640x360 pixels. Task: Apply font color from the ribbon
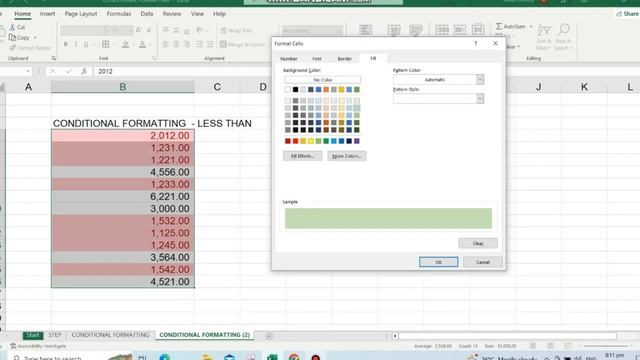(x=142, y=44)
